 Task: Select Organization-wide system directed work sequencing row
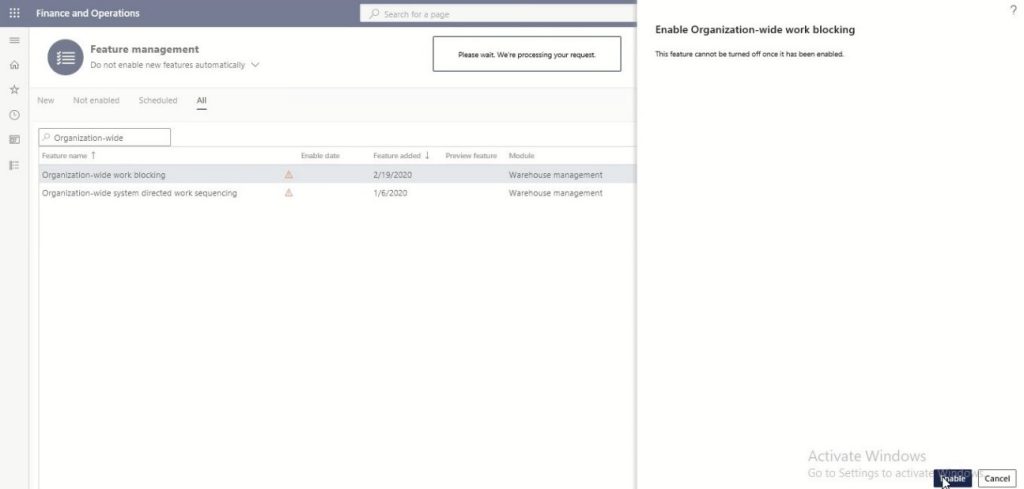coord(139,193)
